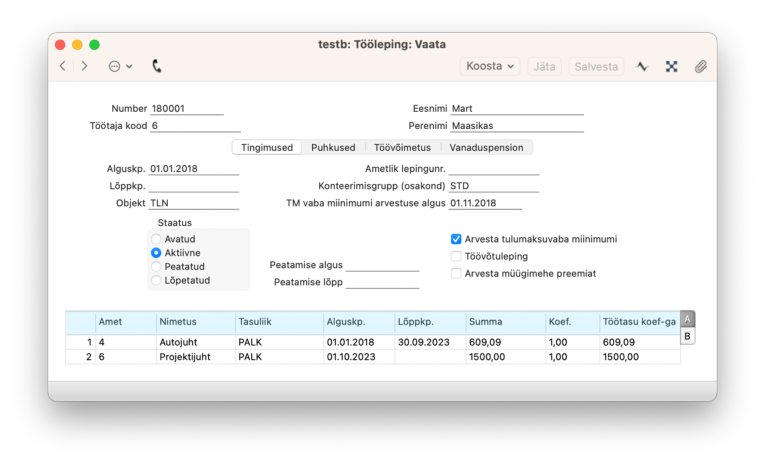Screen dimensions: 765x465
Task: Click the Tasuliik column header
Action: pos(279,322)
